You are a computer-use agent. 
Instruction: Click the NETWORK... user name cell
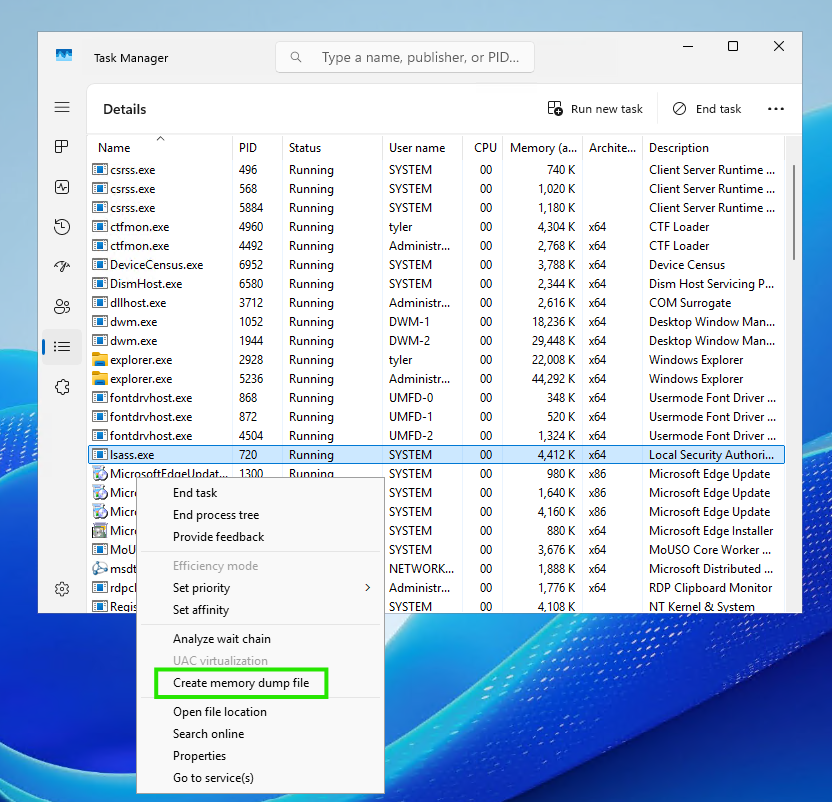coord(421,568)
